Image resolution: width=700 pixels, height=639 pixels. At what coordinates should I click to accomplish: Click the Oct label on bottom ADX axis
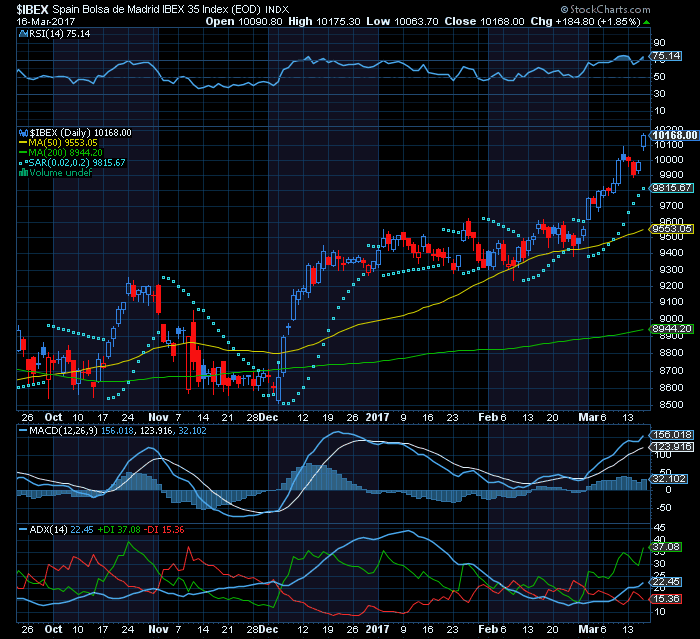pos(54,629)
